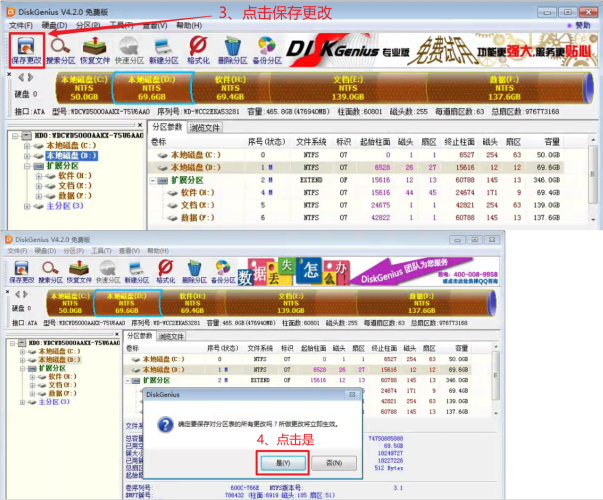Click Delete Partition (删除分区) icon in top window
The image size is (603, 500).
point(232,50)
